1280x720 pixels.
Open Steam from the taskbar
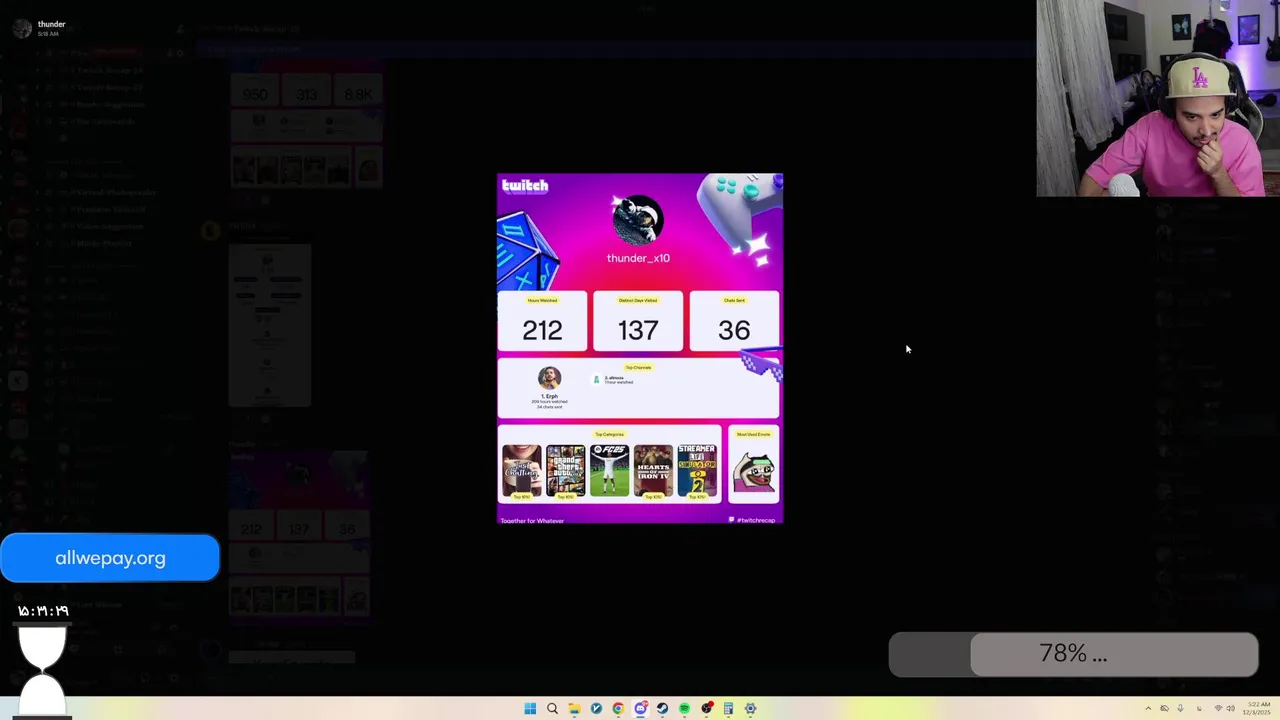pyautogui.click(x=662, y=708)
